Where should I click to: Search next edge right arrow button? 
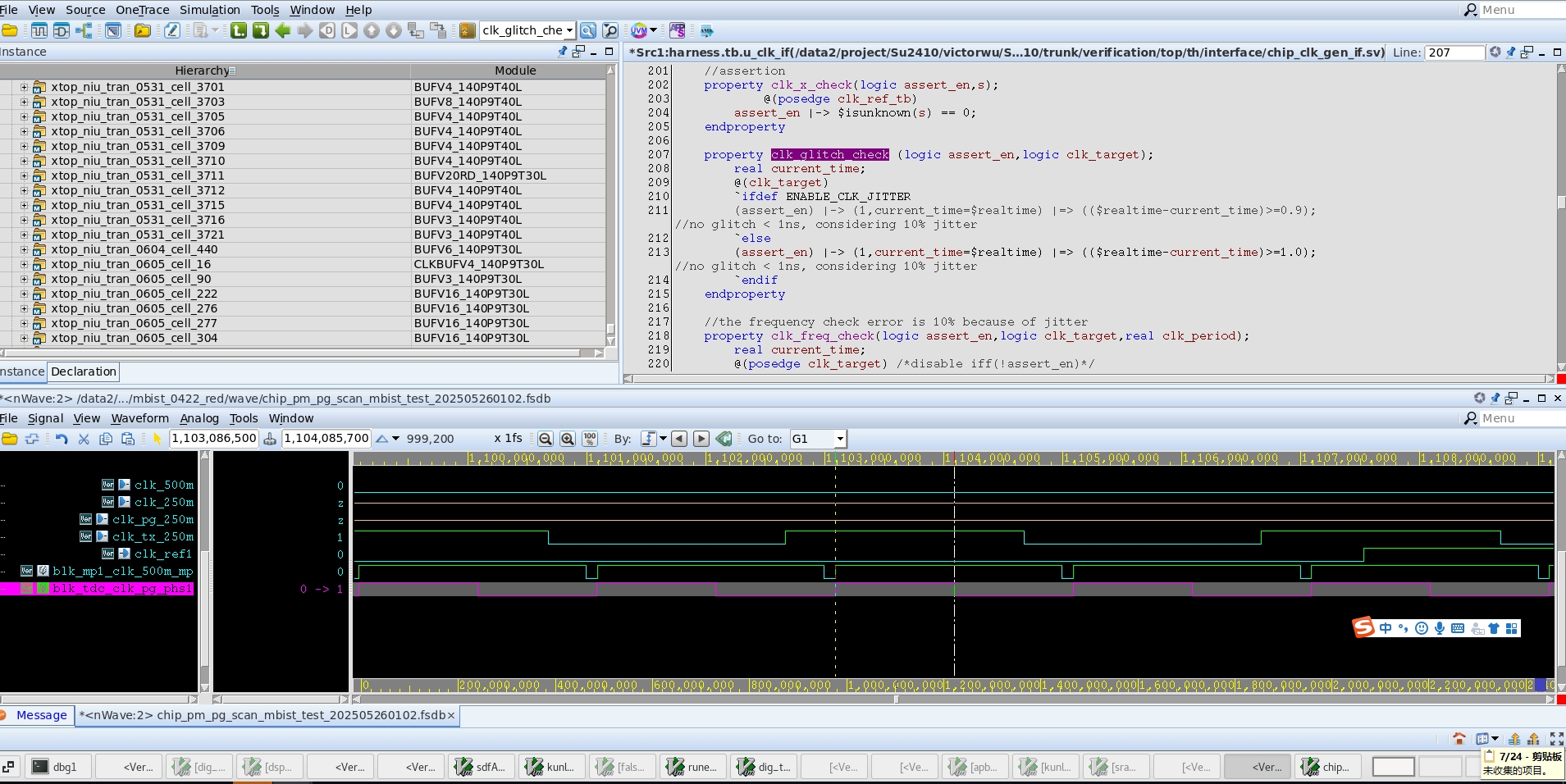[701, 439]
